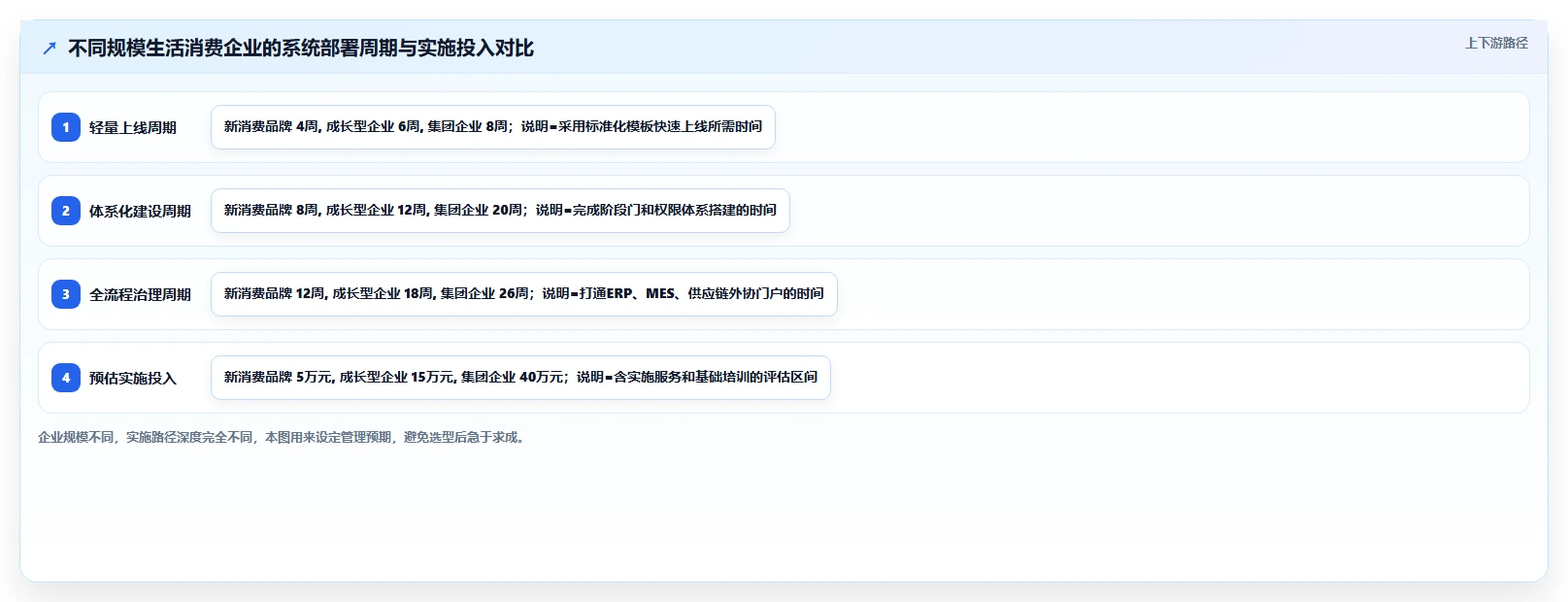The height and width of the screenshot is (602, 1568).
Task: Click the arrow icon beside the title
Action: 50,49
